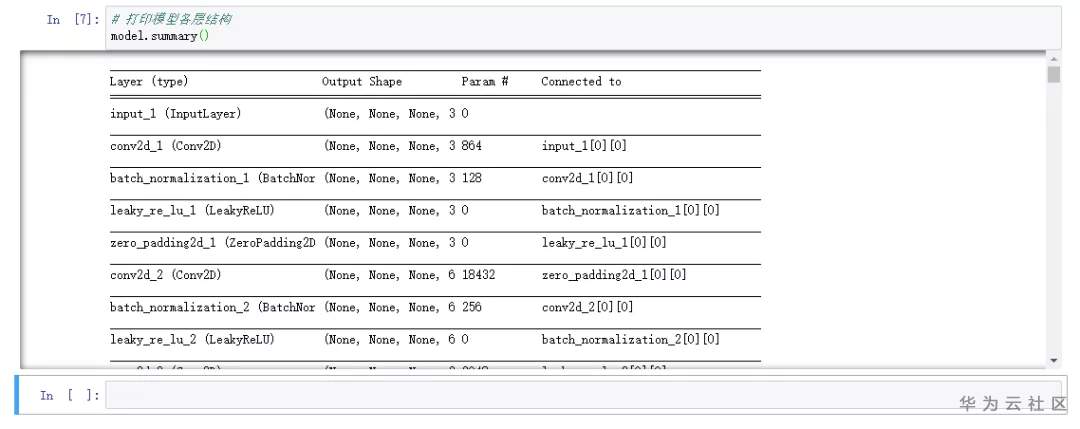This screenshot has height=429, width=1080.
Task: Click the input_1 (InputLayer) row
Action: pos(176,114)
